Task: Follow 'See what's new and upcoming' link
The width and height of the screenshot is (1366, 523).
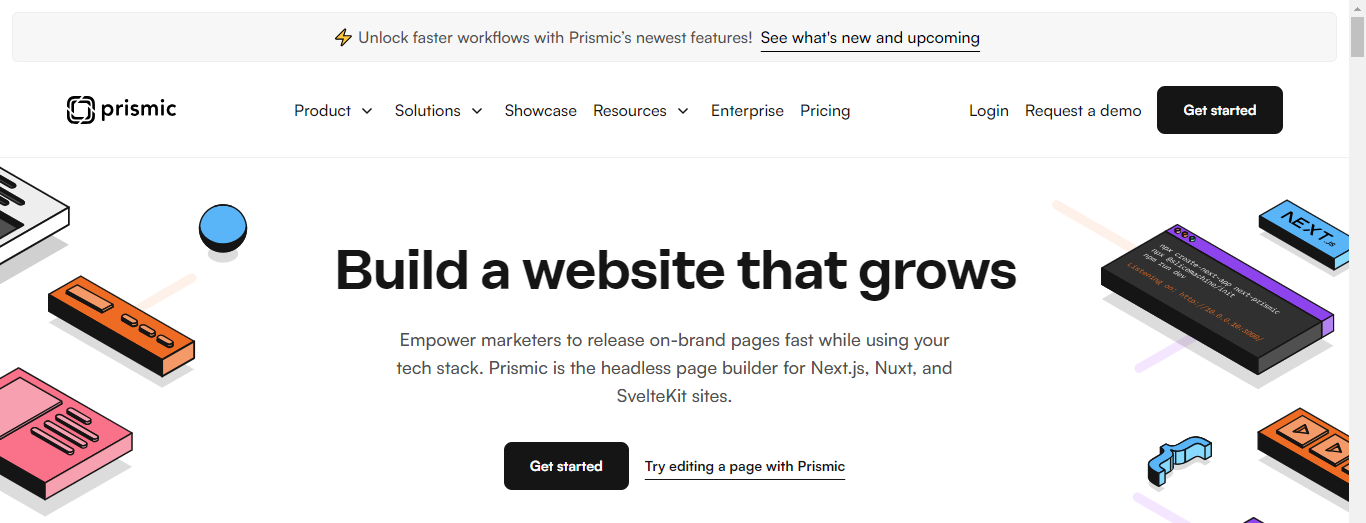Action: point(870,38)
